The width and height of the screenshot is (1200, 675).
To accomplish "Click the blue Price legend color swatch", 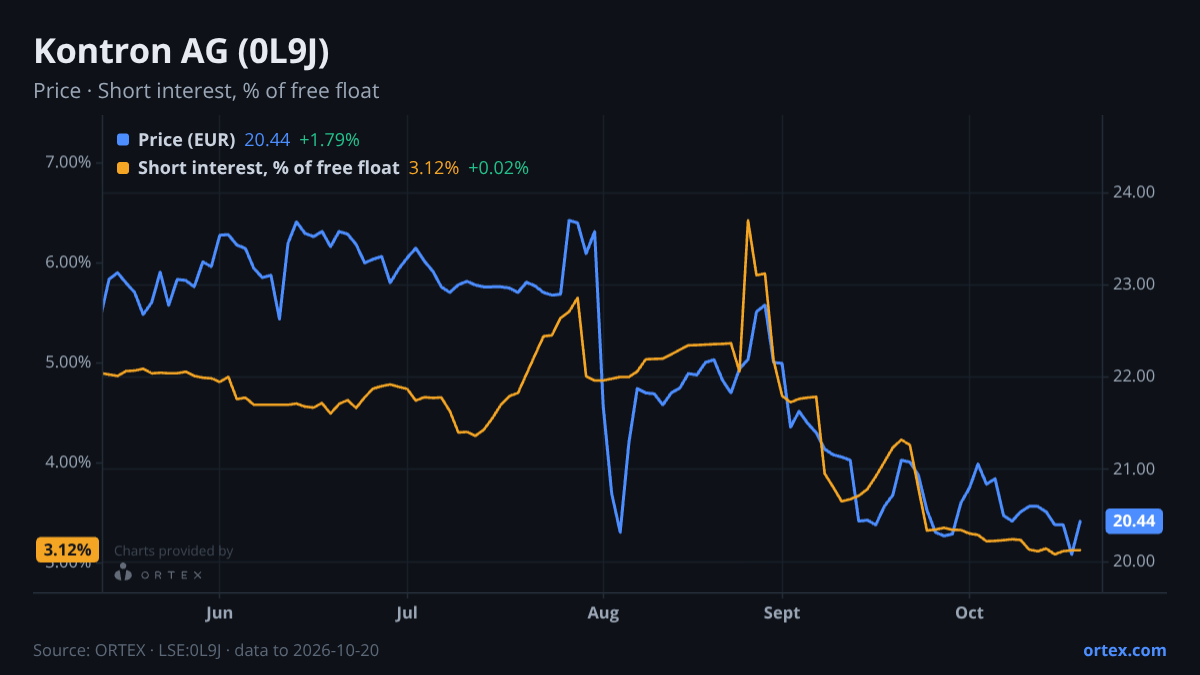I will tap(123, 140).
